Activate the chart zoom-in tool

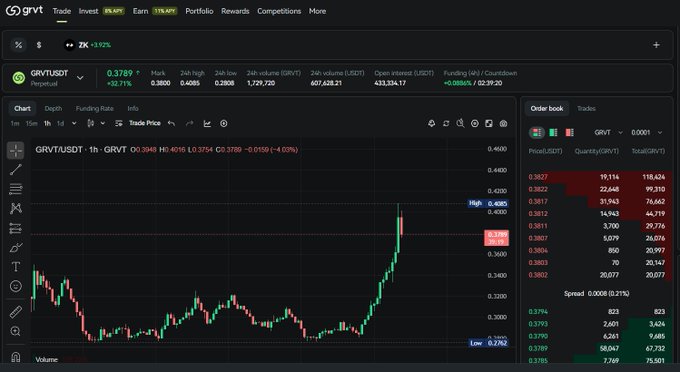click(16, 331)
